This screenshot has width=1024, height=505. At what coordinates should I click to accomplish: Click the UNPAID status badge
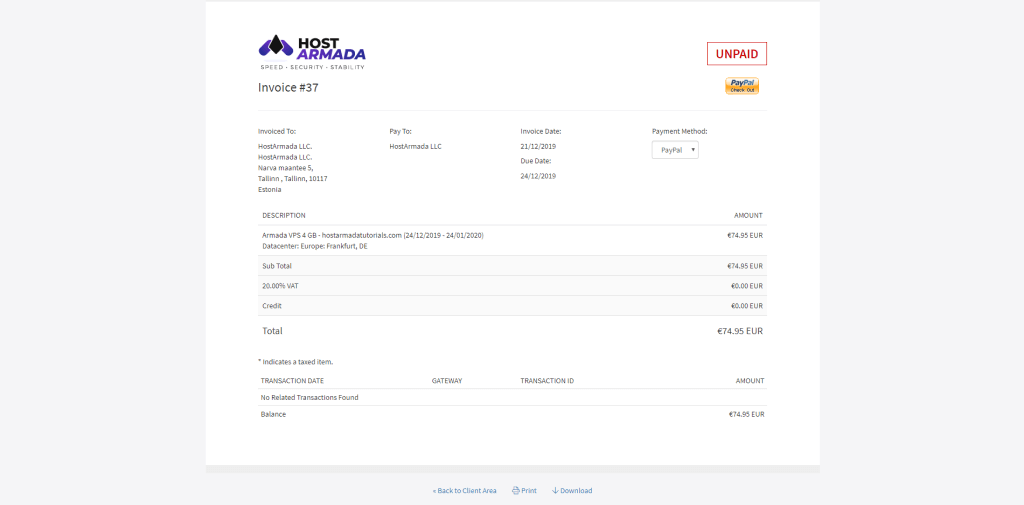click(x=737, y=54)
